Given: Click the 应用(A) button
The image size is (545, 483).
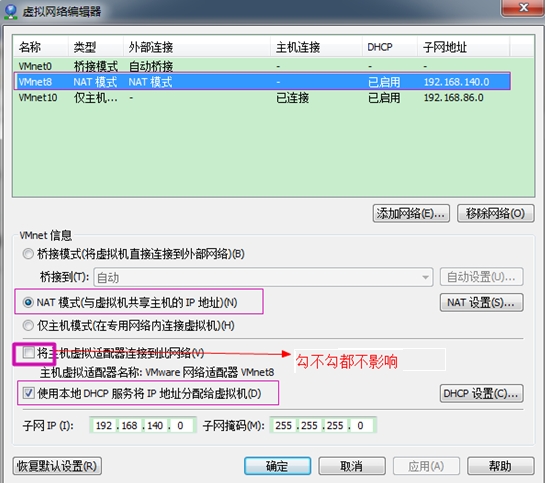Looking at the screenshot, I should pyautogui.click(x=426, y=466).
